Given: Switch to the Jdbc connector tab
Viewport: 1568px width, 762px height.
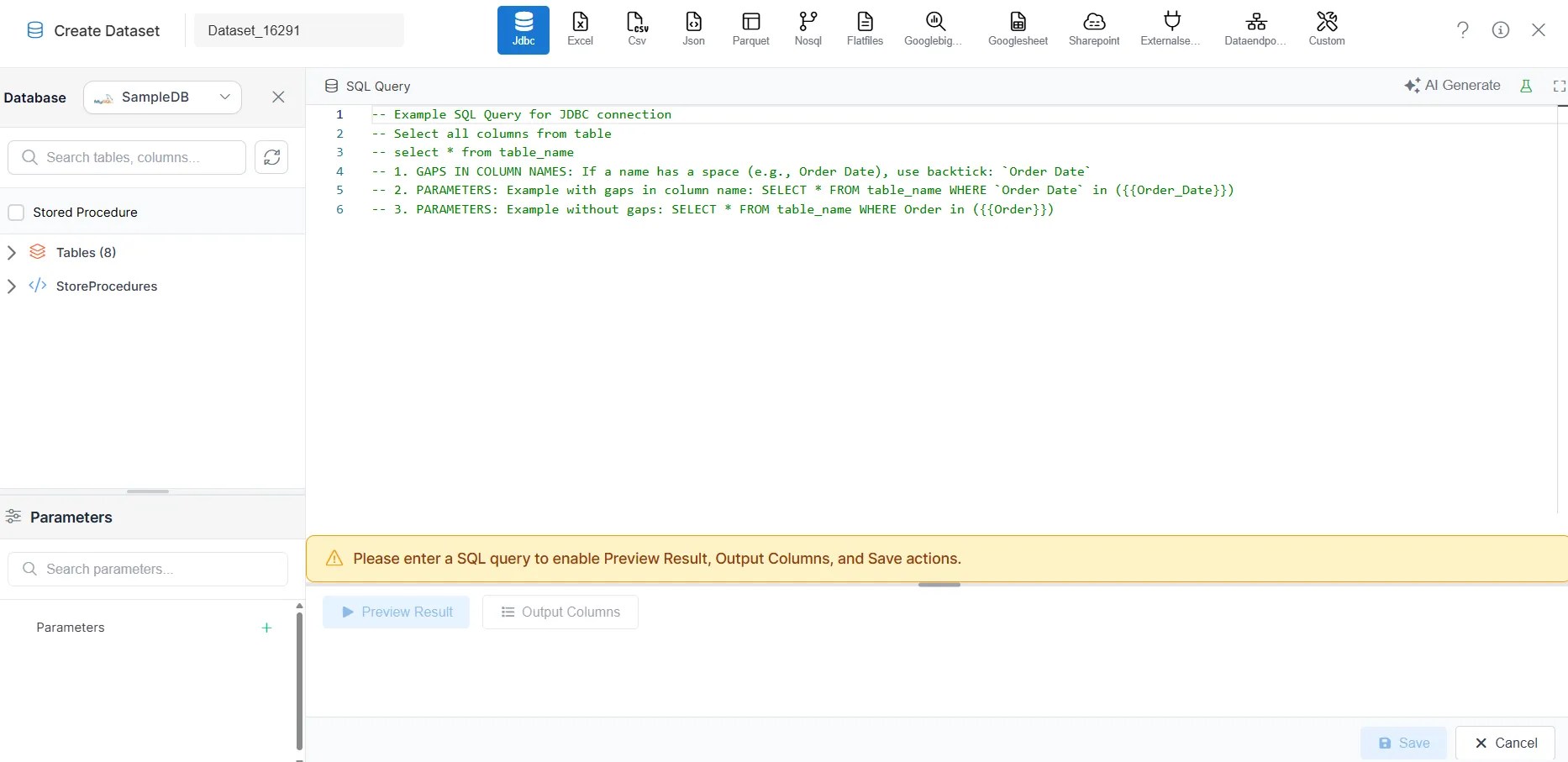Looking at the screenshot, I should (523, 29).
